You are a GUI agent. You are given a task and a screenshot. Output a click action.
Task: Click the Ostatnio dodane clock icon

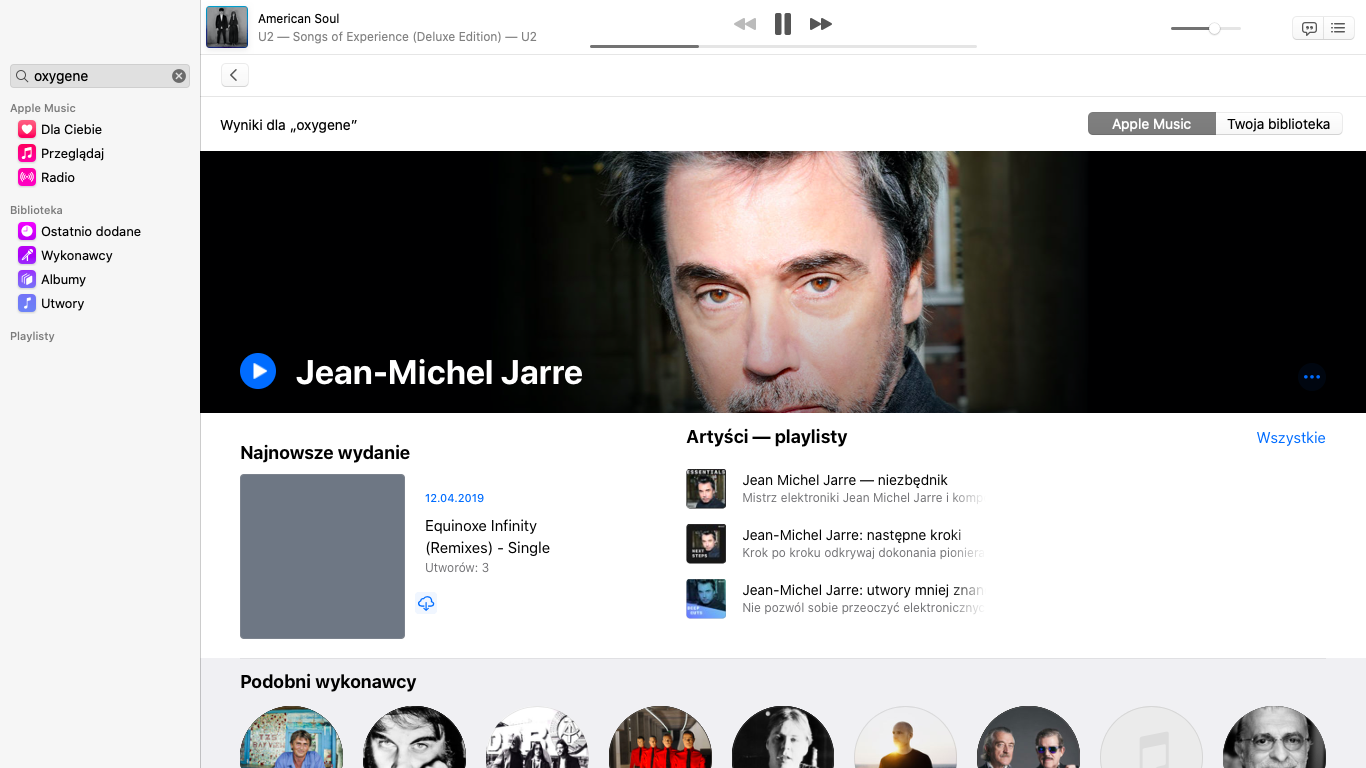pyautogui.click(x=27, y=231)
